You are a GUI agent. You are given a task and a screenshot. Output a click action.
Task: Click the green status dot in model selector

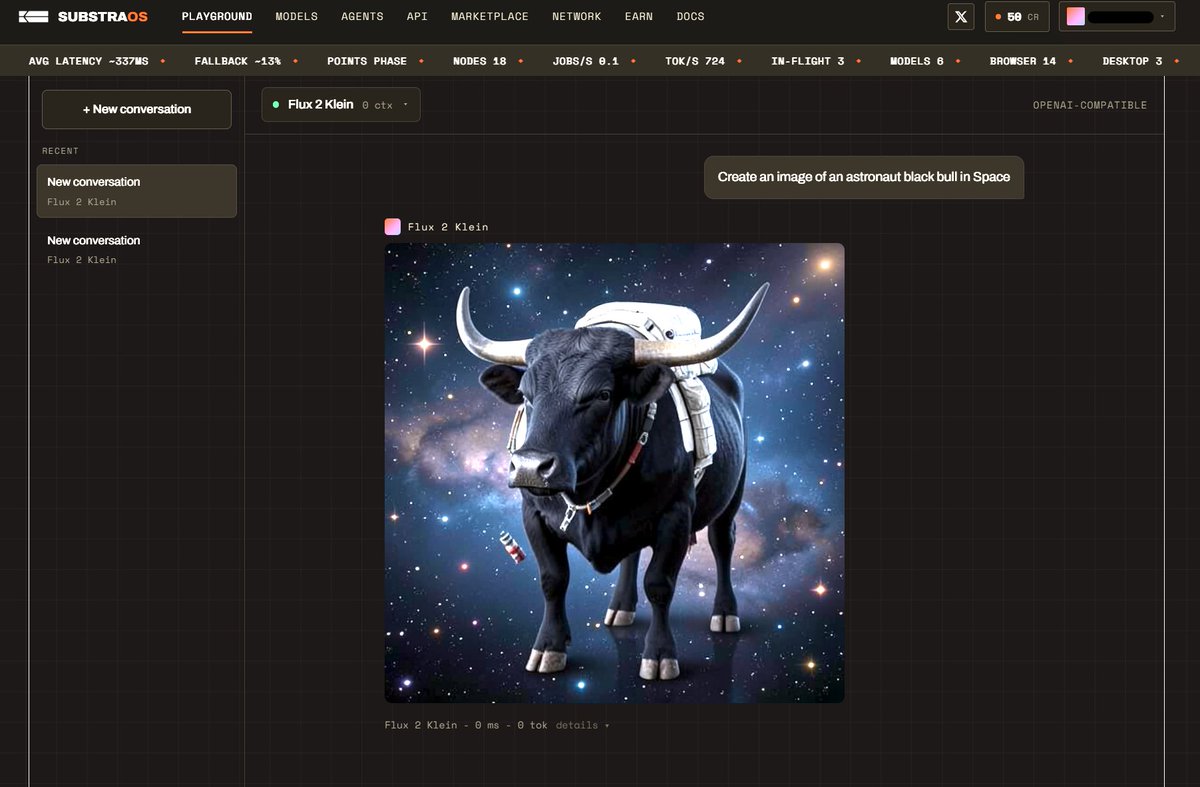pyautogui.click(x=276, y=104)
